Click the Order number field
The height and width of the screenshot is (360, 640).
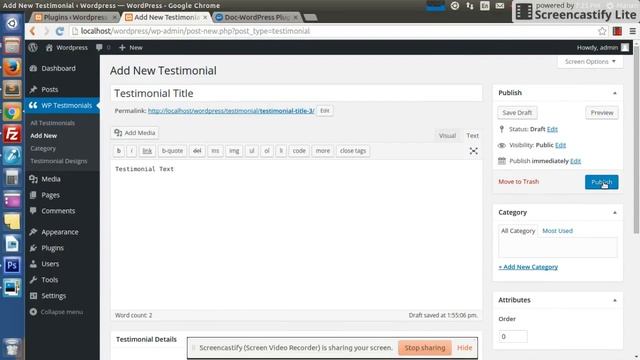click(513, 336)
